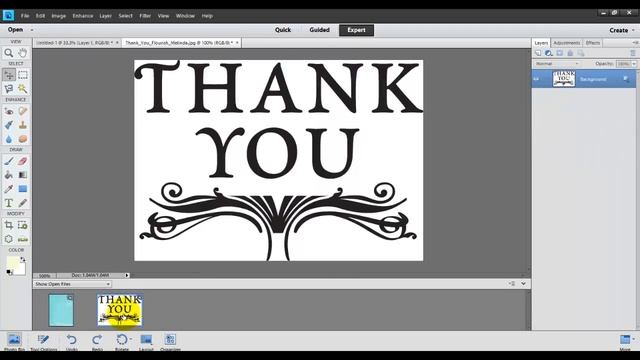Select the Brush tool
Viewport: 640px width, 360px height.
9,161
